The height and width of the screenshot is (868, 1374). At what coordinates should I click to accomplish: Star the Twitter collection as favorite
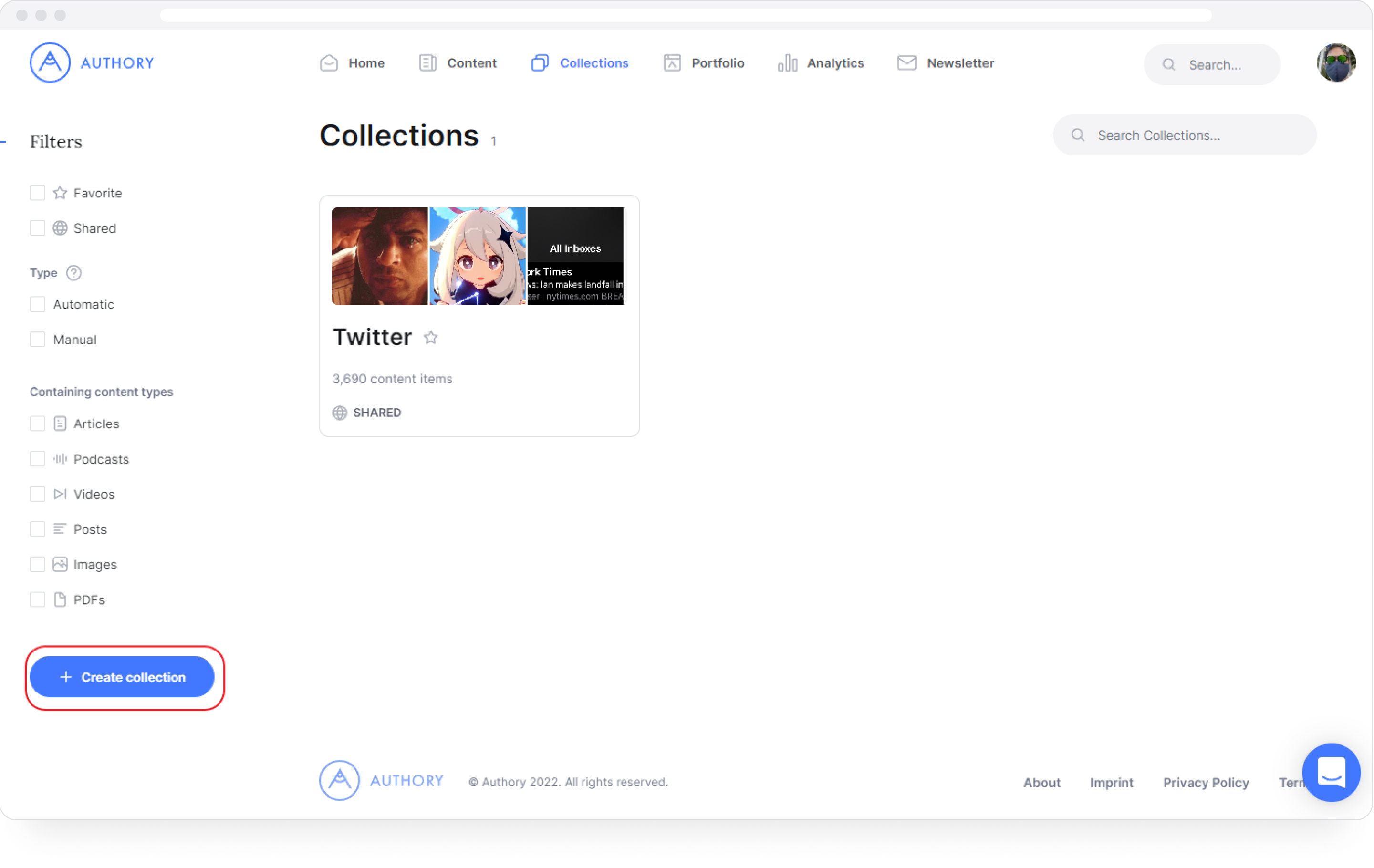pyautogui.click(x=431, y=338)
